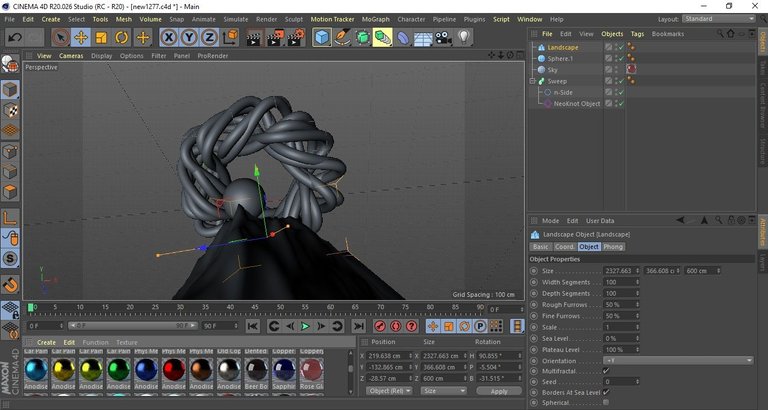Screen dimensions: 768x410
Task: Select Edges mode in left toolbar
Action: click(x=10, y=171)
